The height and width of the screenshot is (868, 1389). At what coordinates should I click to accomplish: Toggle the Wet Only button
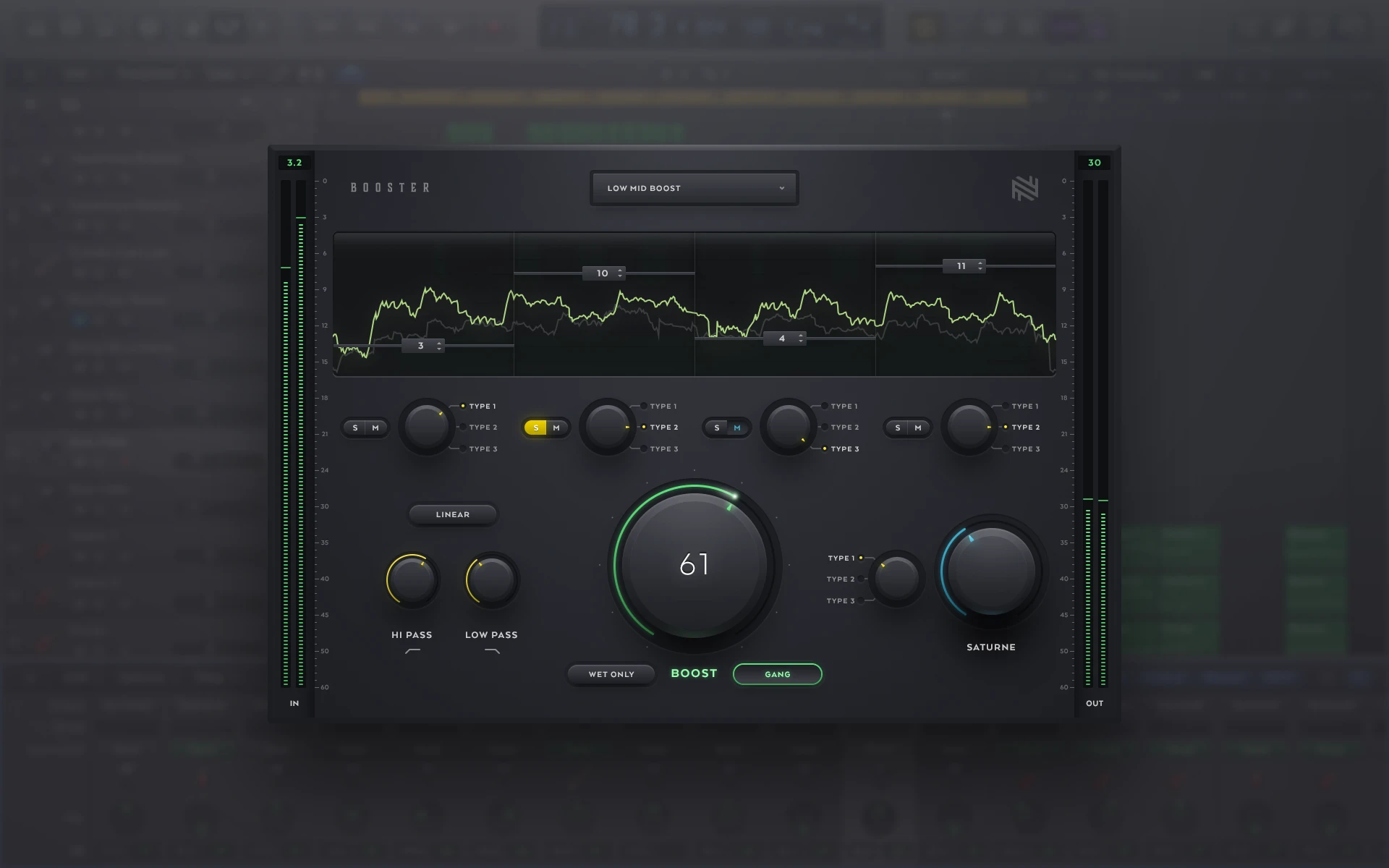coord(611,674)
